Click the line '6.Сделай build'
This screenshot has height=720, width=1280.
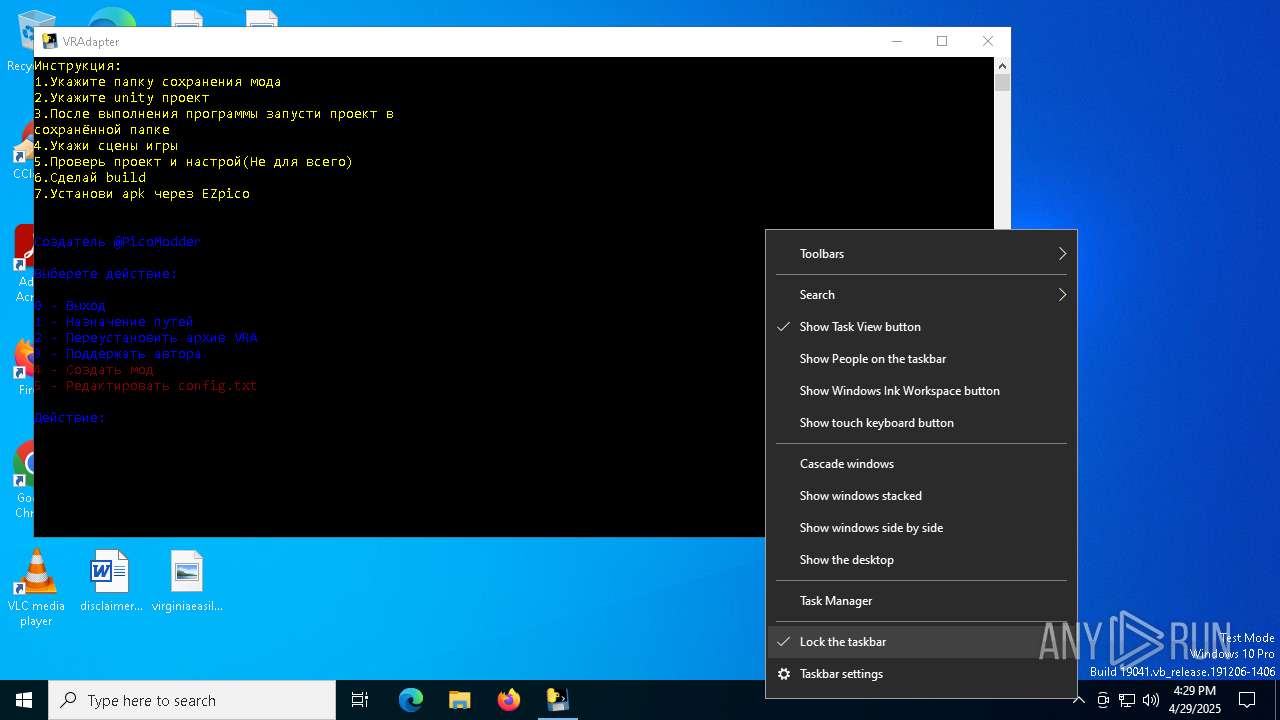90,178
